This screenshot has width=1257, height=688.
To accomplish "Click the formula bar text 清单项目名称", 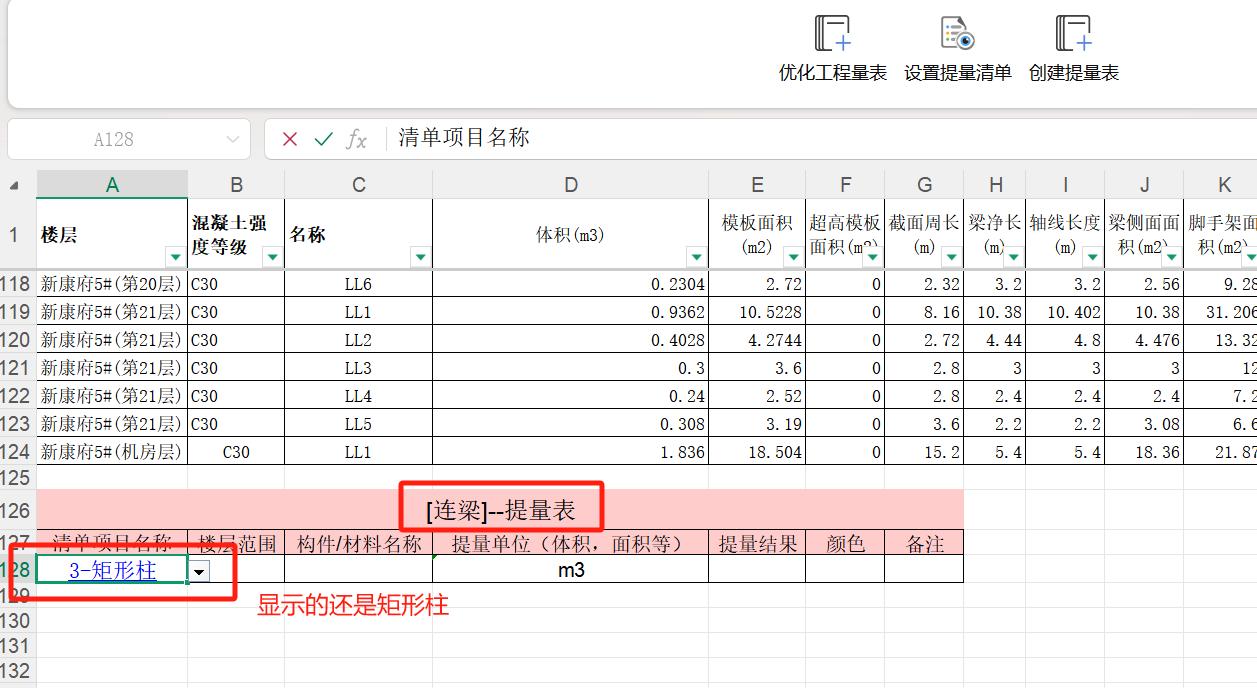I will 464,139.
